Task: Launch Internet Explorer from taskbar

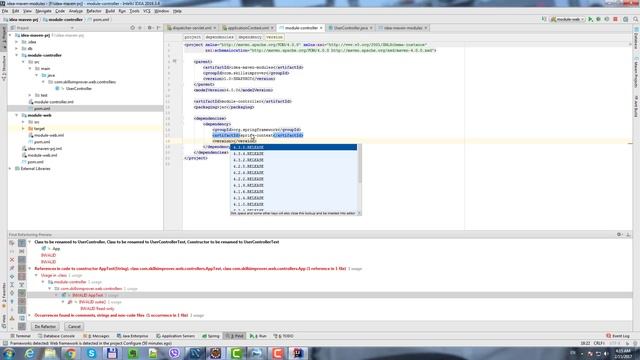Action: (29, 353)
